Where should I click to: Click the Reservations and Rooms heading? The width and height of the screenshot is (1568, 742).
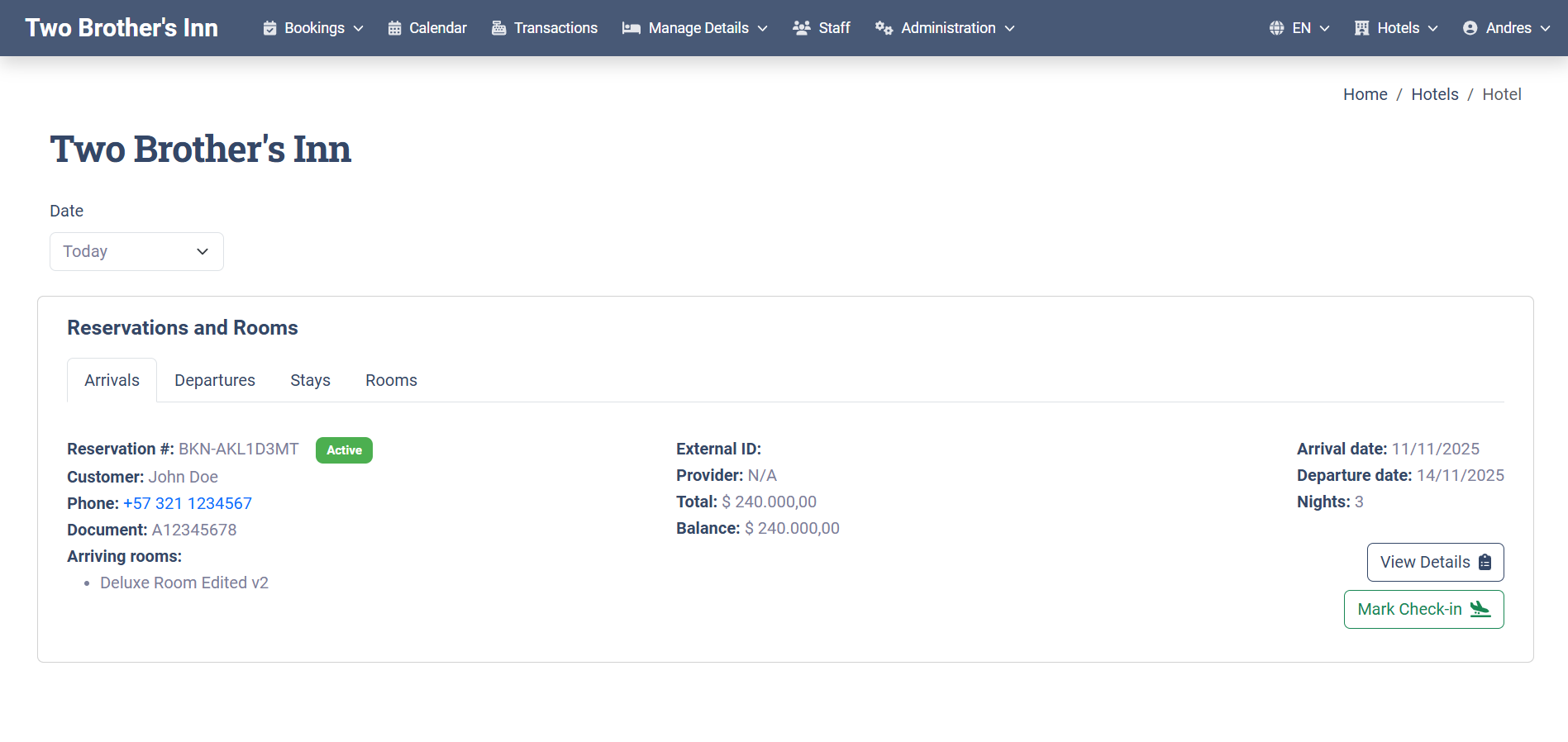(x=183, y=327)
